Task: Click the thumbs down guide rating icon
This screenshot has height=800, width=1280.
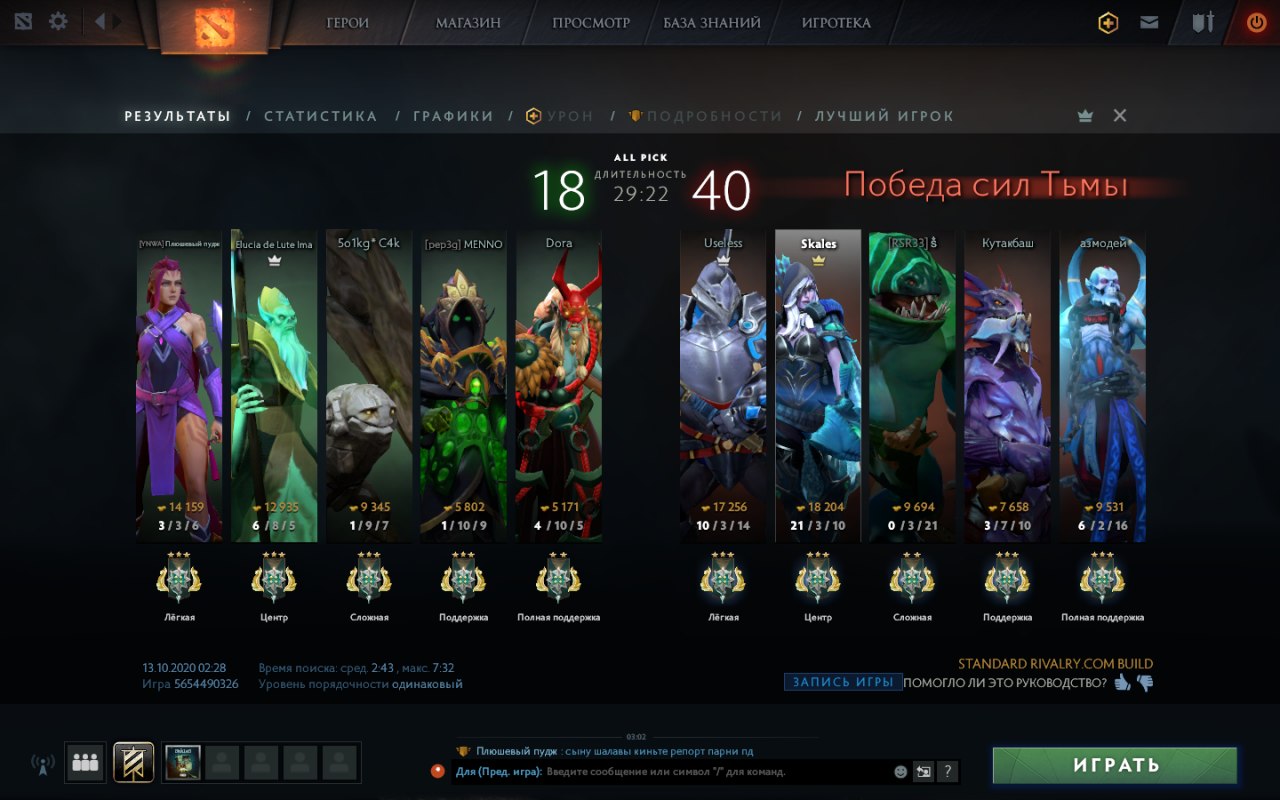Action: [x=1145, y=684]
